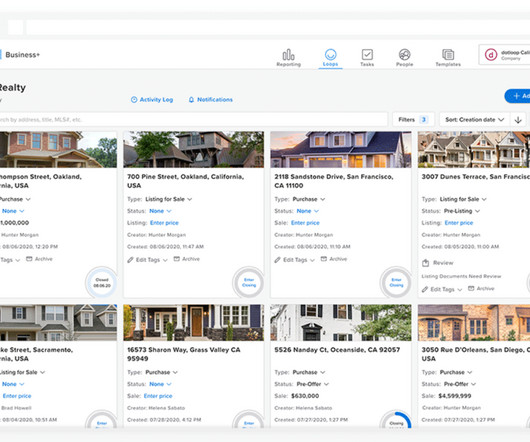Expand Type dropdown for 2118 Sandstone Drive
This screenshot has height=442, width=530.
point(309,199)
